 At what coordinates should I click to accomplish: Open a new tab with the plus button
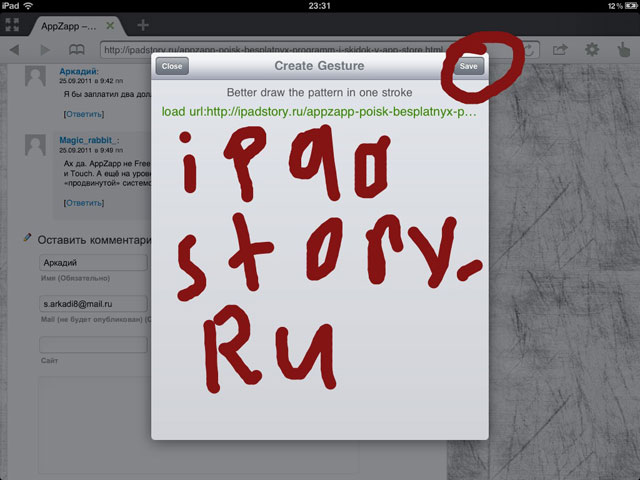coord(142,24)
